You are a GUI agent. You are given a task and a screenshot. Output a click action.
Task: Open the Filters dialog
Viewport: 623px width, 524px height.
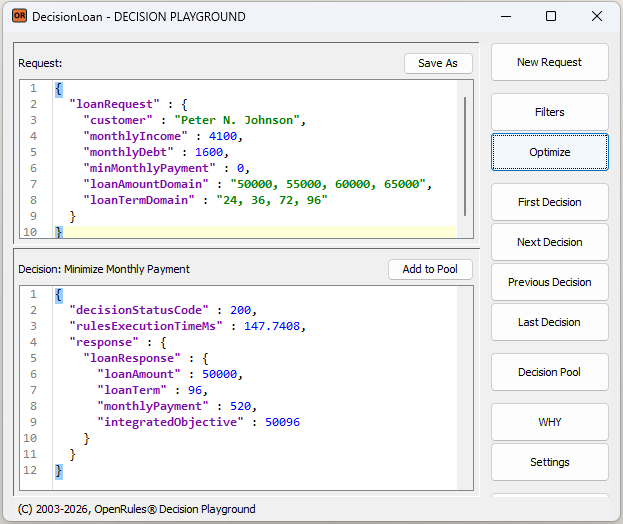(549, 112)
